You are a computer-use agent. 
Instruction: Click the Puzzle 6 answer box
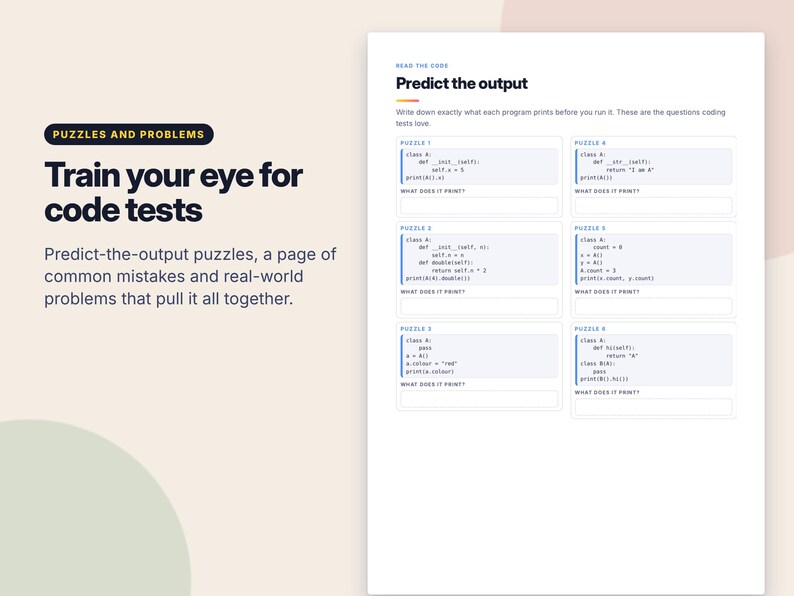coord(653,407)
